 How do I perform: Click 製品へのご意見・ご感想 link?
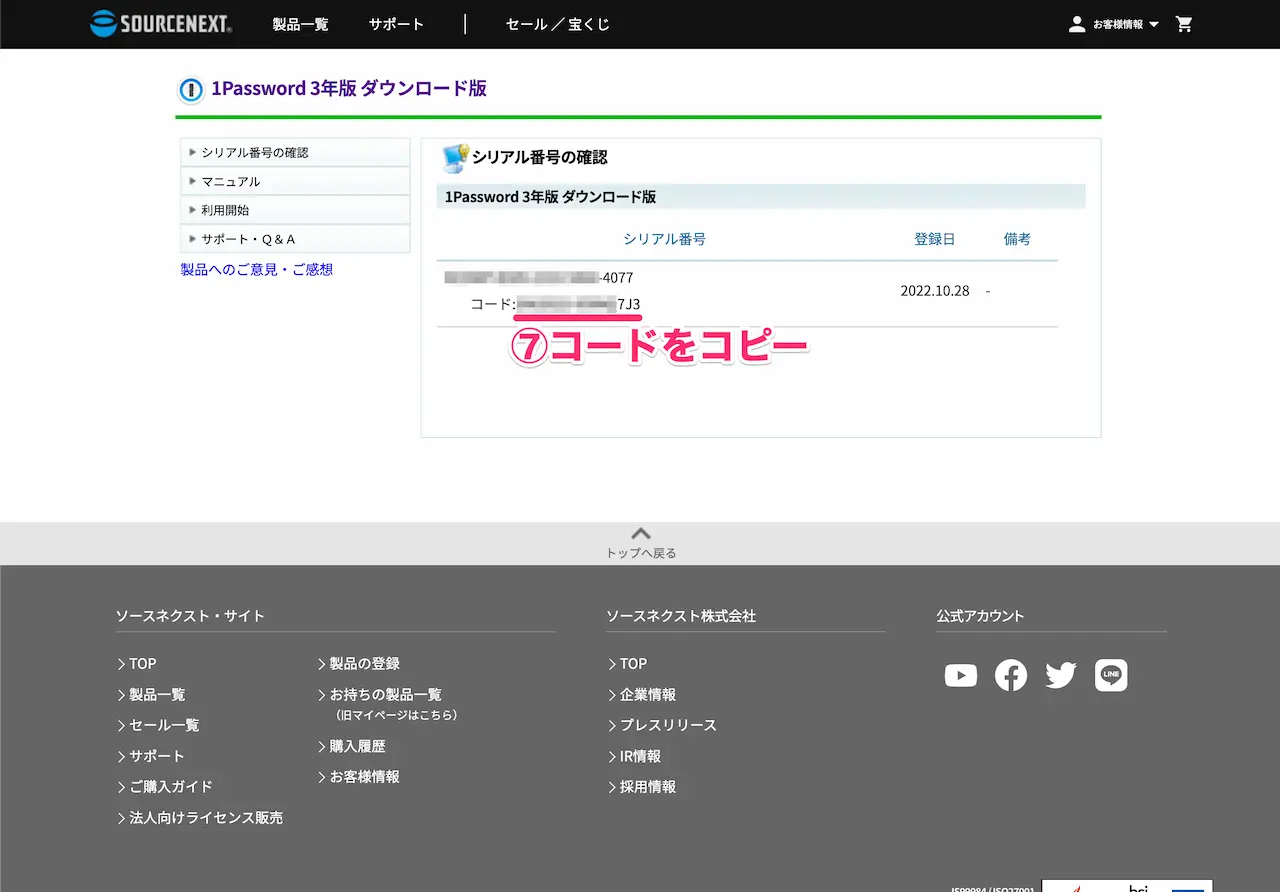click(256, 270)
